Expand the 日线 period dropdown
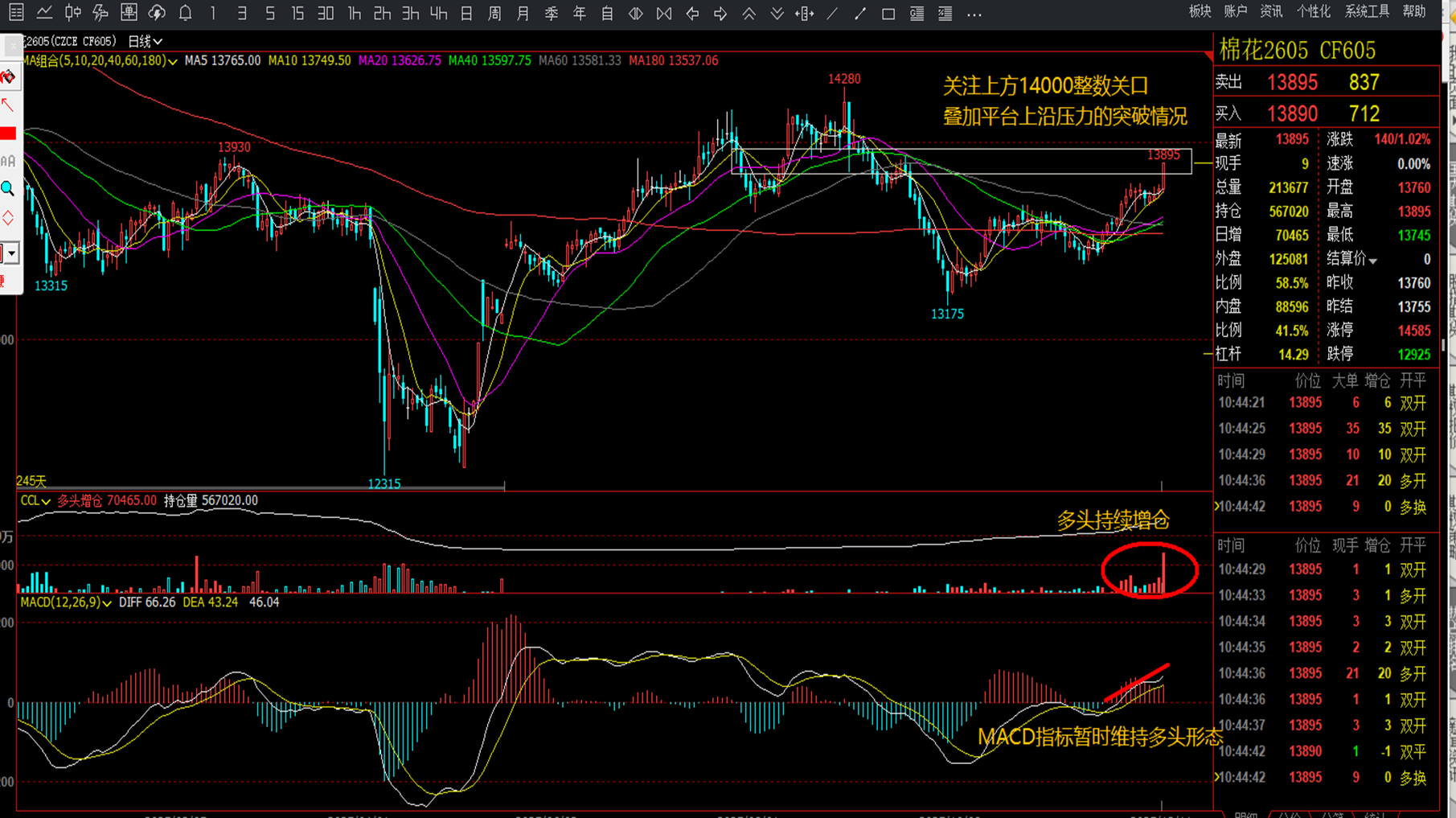 click(x=146, y=41)
